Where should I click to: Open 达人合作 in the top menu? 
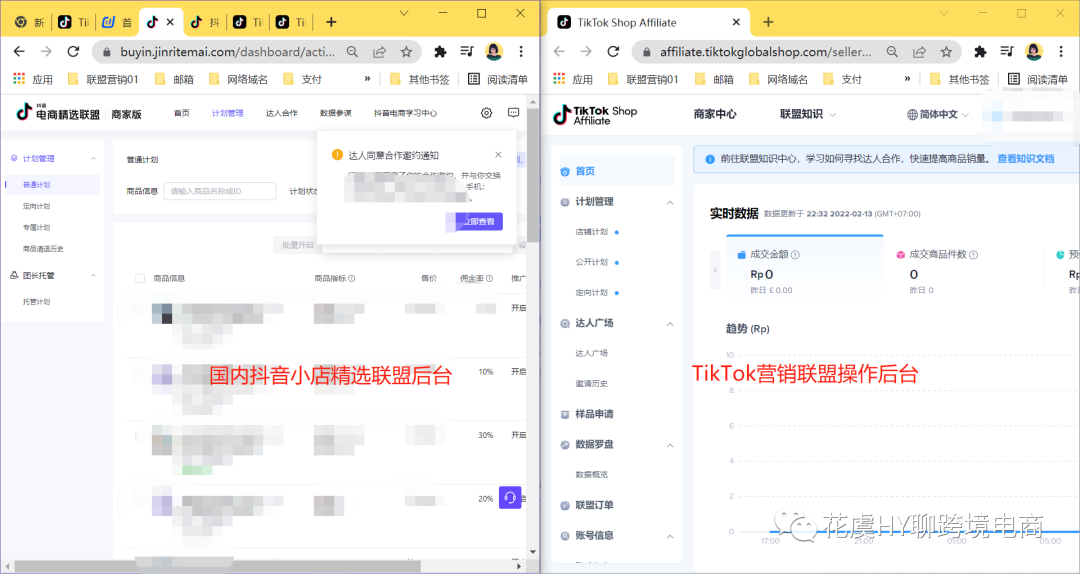click(x=282, y=113)
